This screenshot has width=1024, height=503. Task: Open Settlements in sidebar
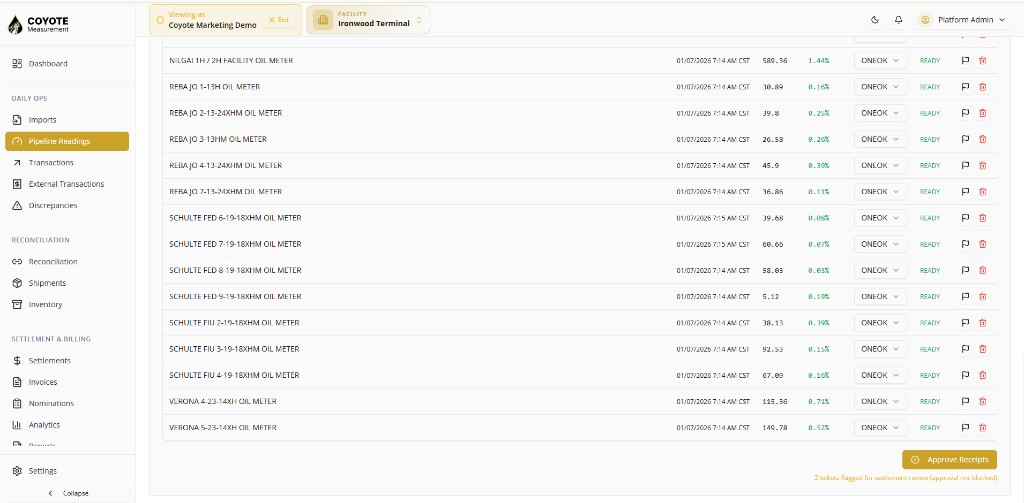(x=67, y=361)
